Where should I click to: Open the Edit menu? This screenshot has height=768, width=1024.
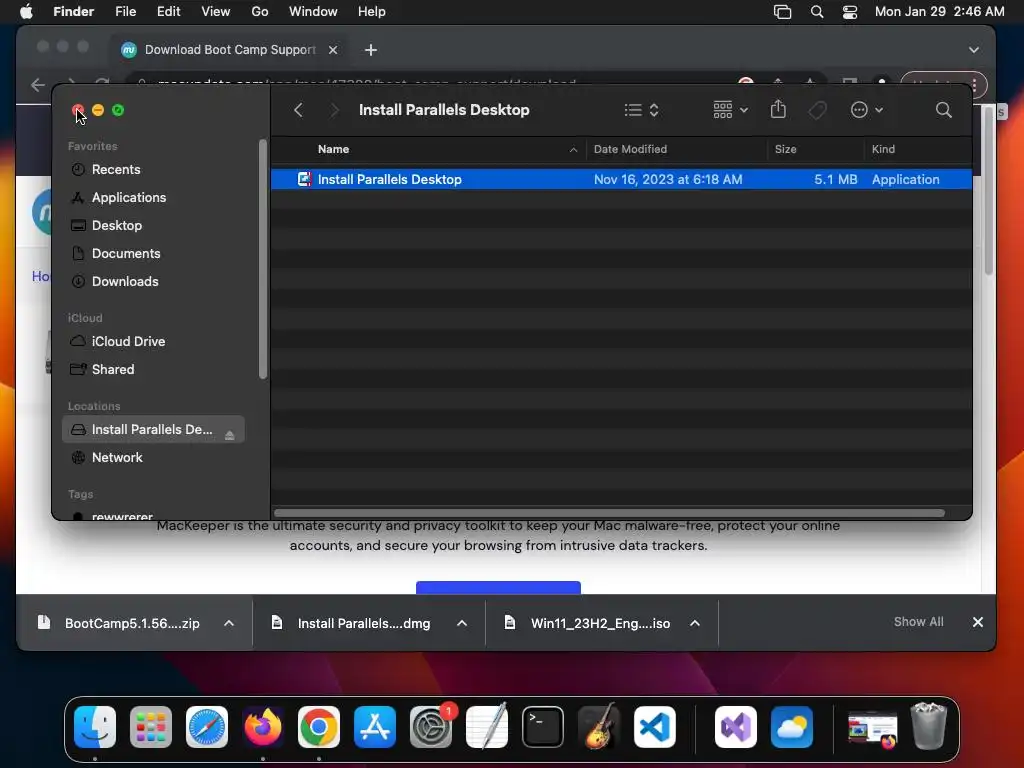tap(168, 12)
